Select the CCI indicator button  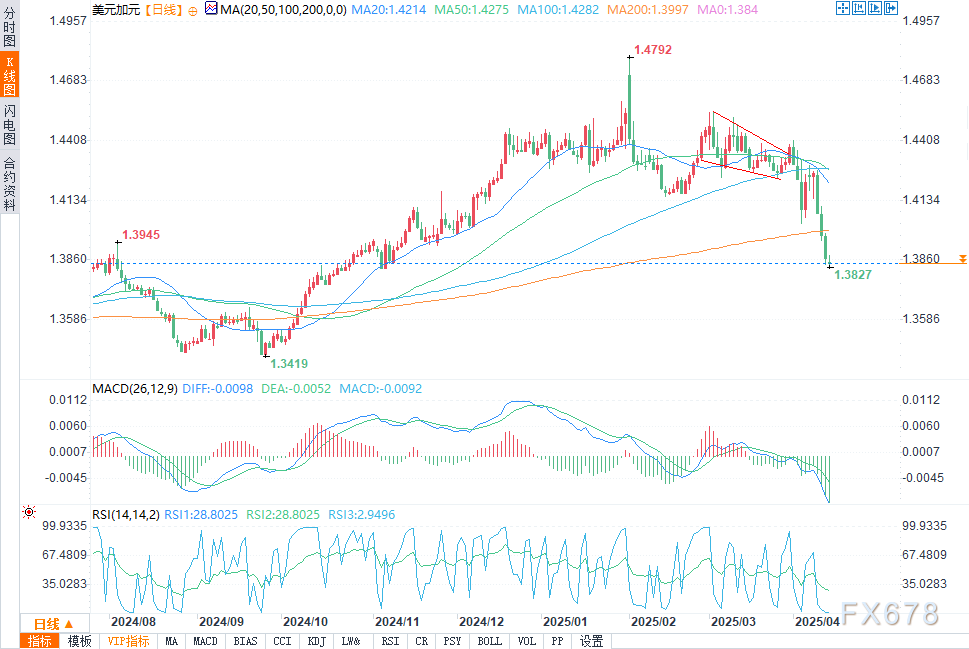pyautogui.click(x=282, y=641)
